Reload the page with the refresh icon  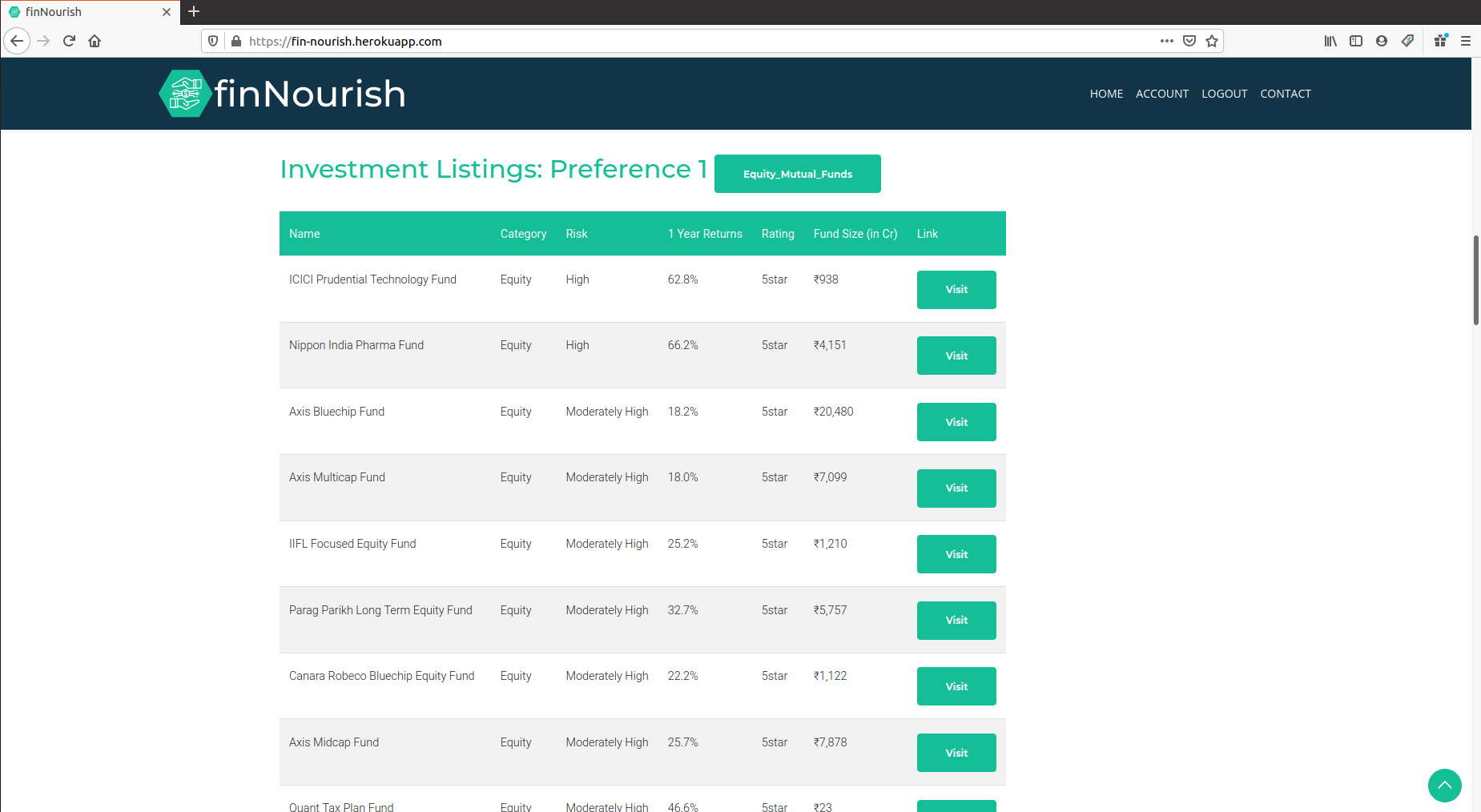69,41
